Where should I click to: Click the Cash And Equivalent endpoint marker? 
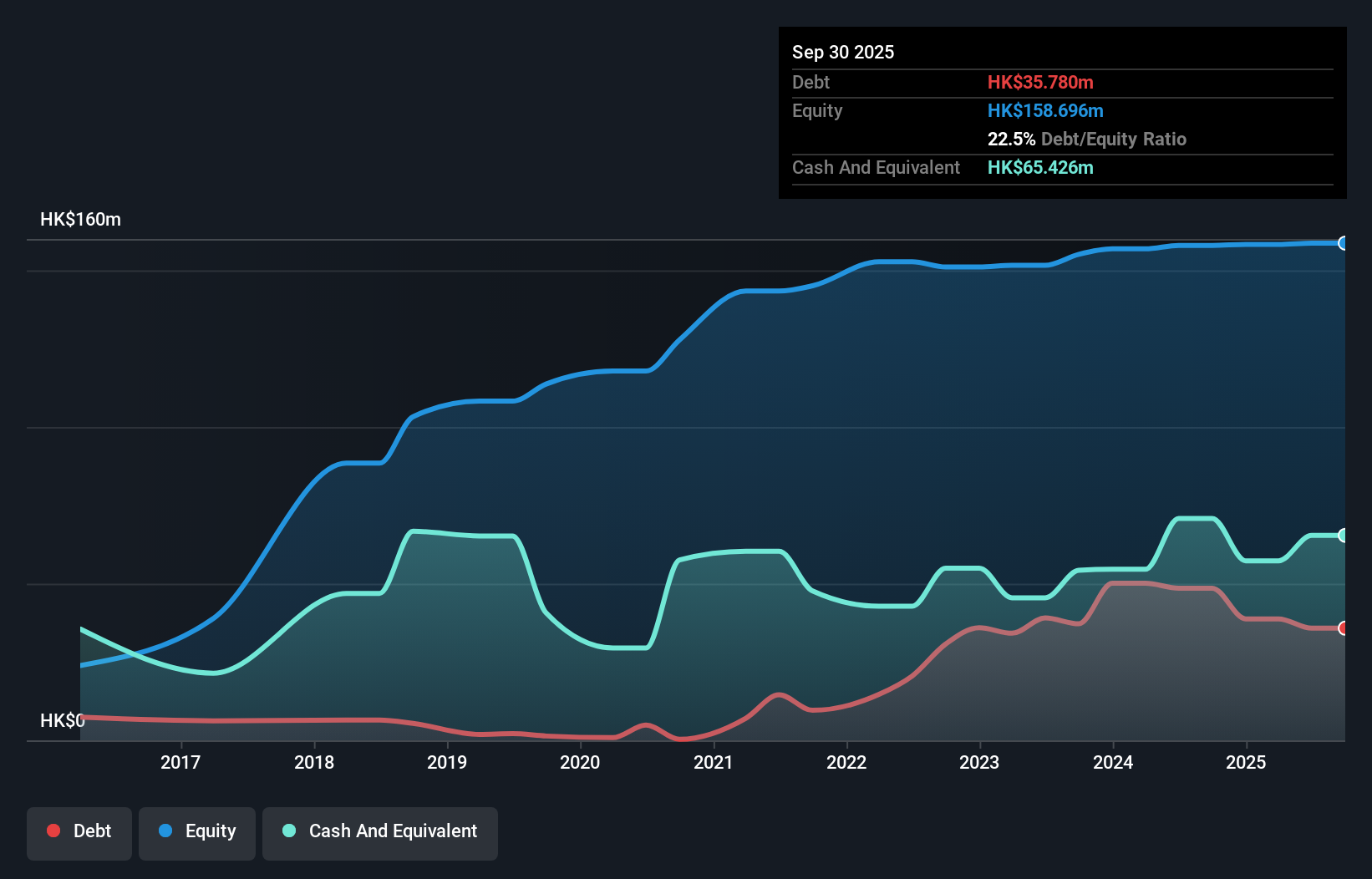tap(1344, 536)
